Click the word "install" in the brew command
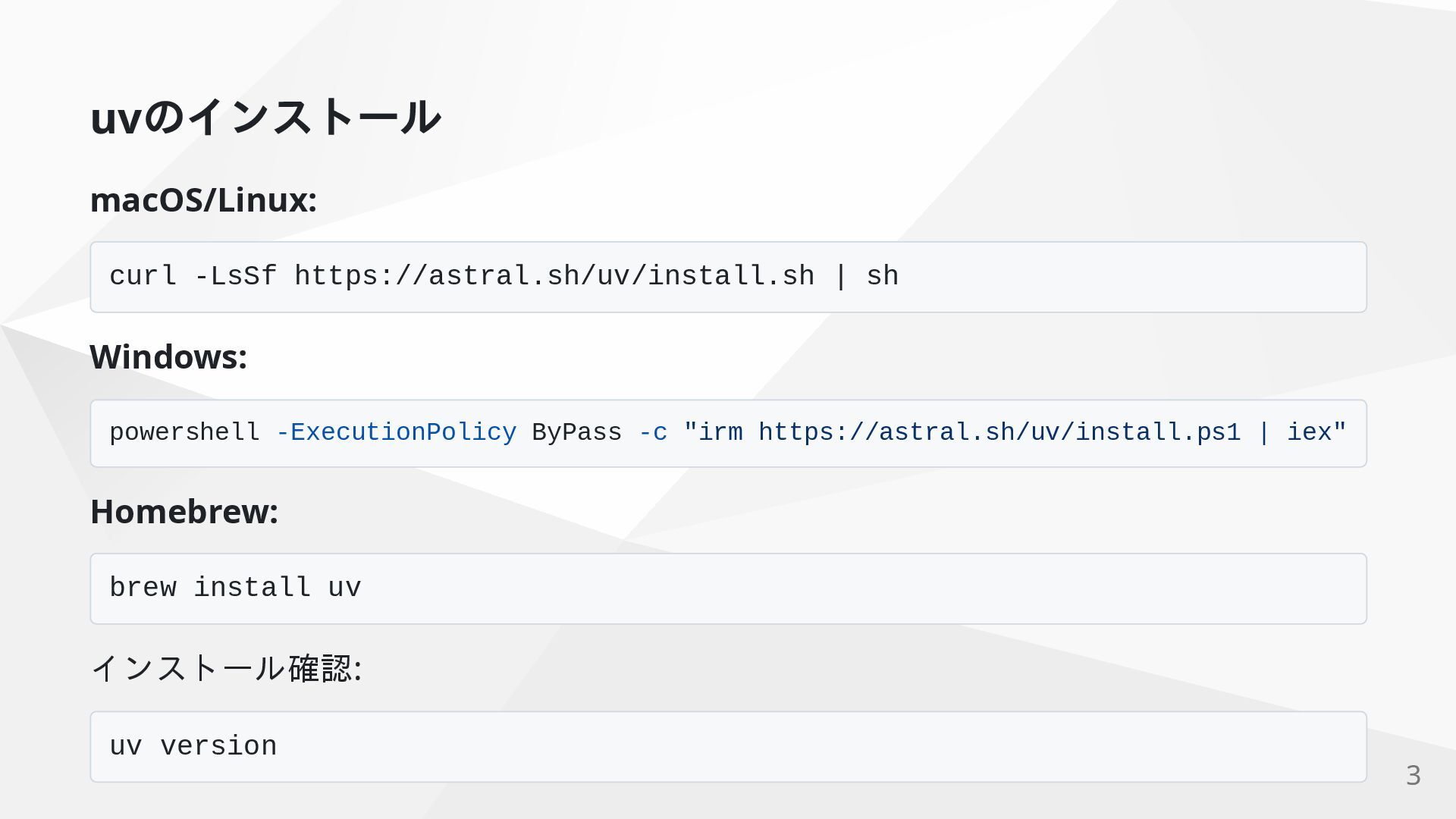The image size is (1456, 819). (252, 588)
